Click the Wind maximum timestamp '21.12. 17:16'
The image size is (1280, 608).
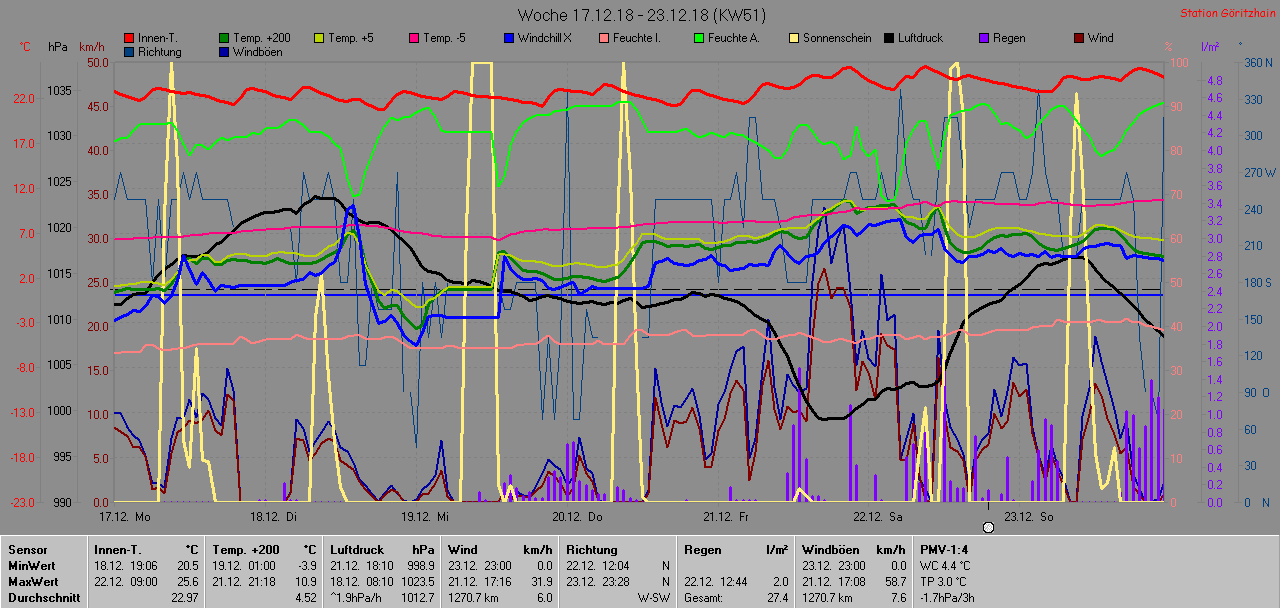[x=480, y=581]
